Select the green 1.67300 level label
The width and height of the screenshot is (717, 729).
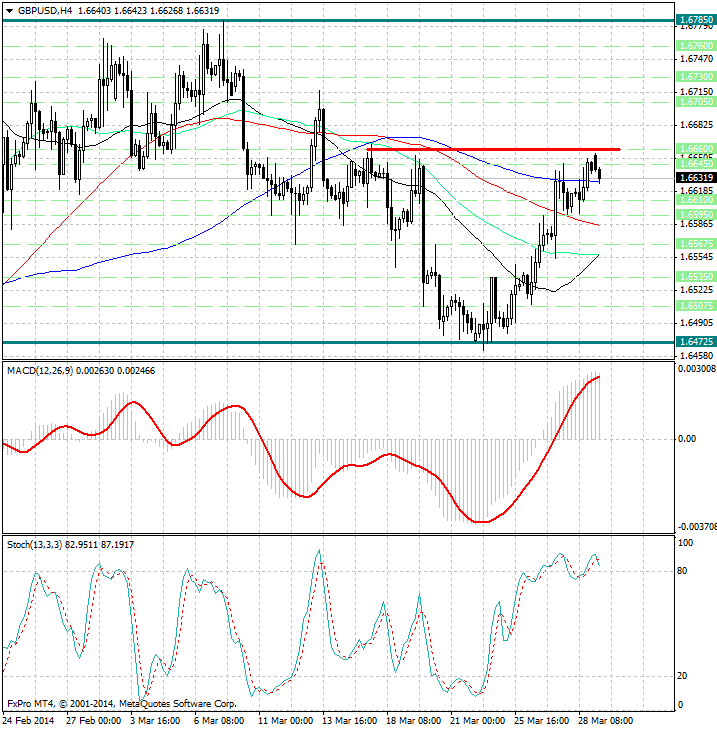click(696, 76)
